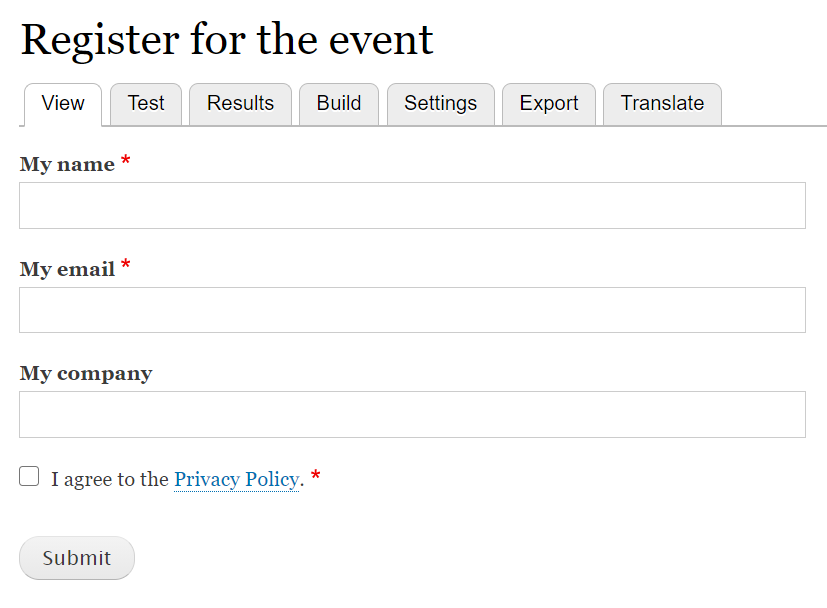The height and width of the screenshot is (608, 827).
Task: Open the Settings tab
Action: tap(441, 103)
